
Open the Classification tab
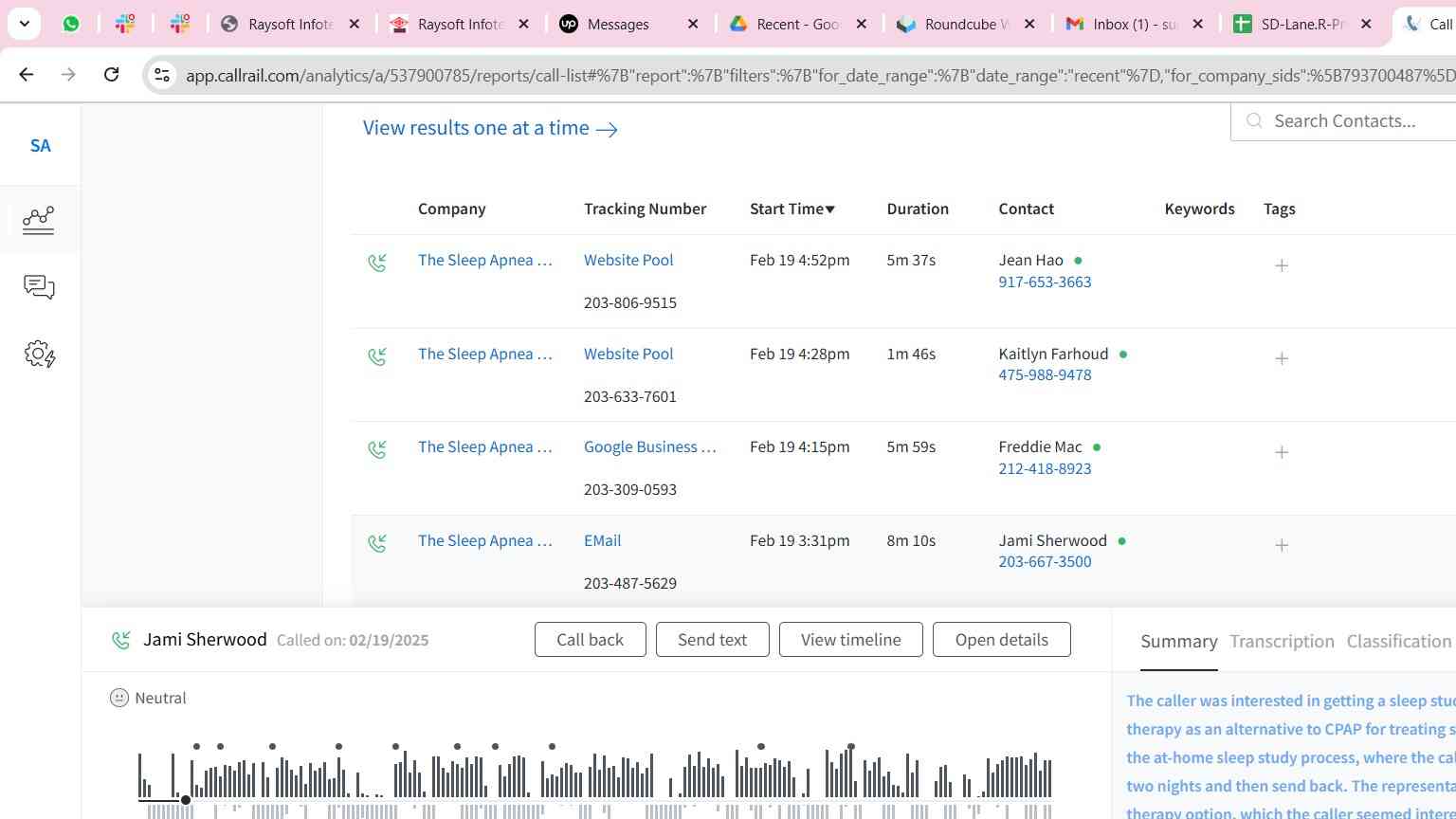coord(1399,642)
